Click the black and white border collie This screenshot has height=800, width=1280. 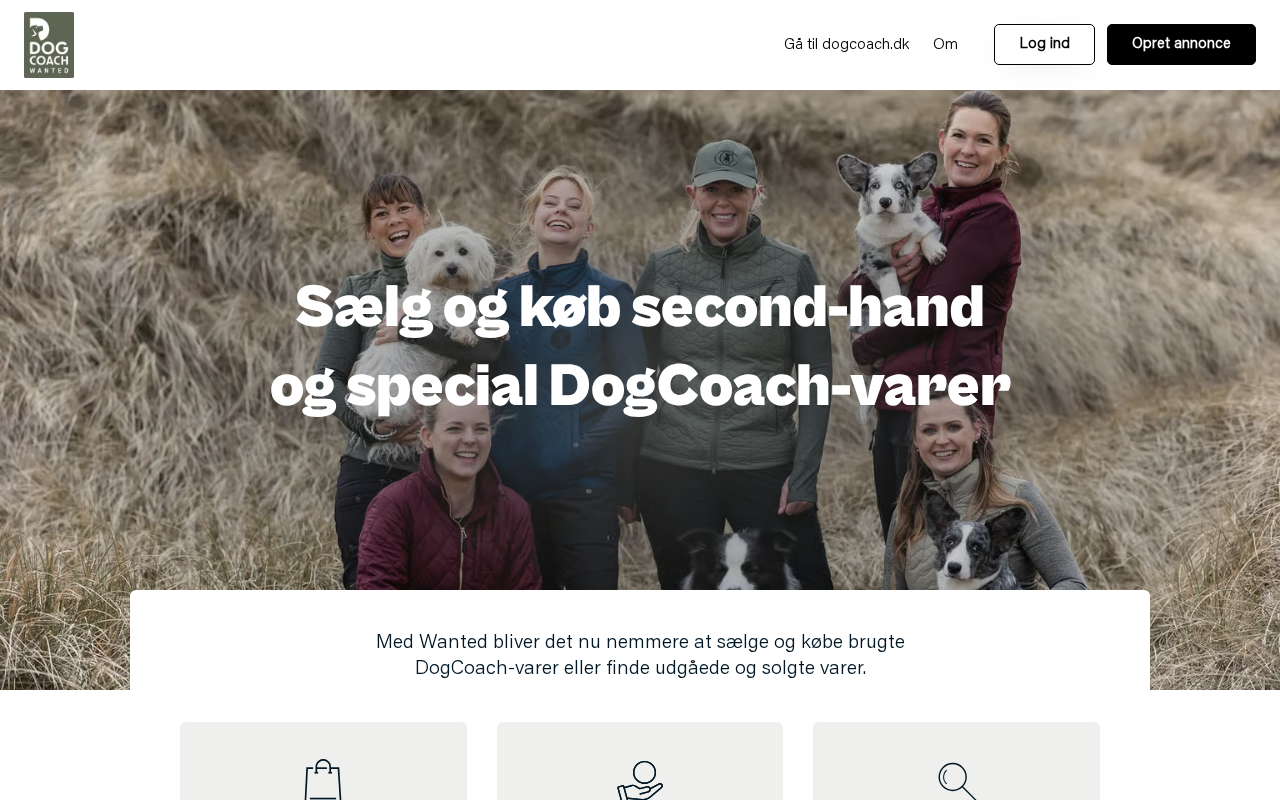[x=738, y=560]
